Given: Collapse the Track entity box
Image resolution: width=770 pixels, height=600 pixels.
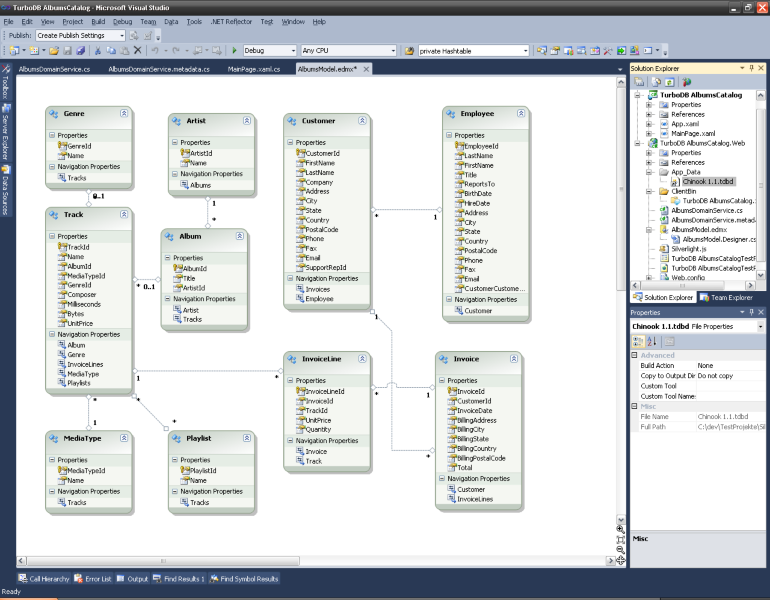Looking at the screenshot, I should [124, 215].
